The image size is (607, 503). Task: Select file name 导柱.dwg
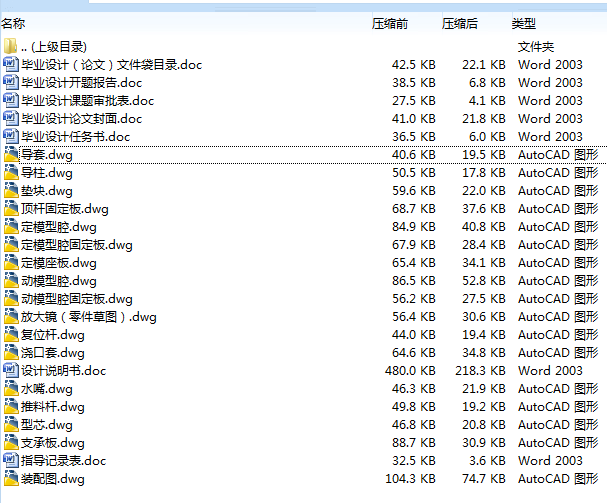(47, 173)
